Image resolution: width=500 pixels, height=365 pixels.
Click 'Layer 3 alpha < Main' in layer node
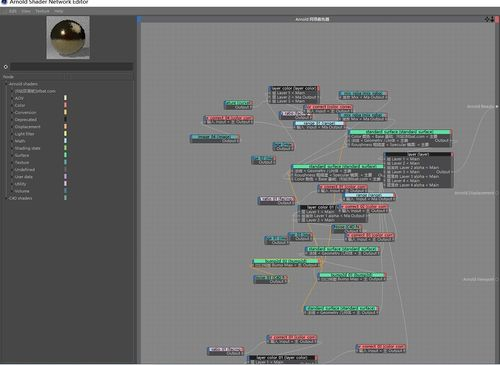(413, 176)
